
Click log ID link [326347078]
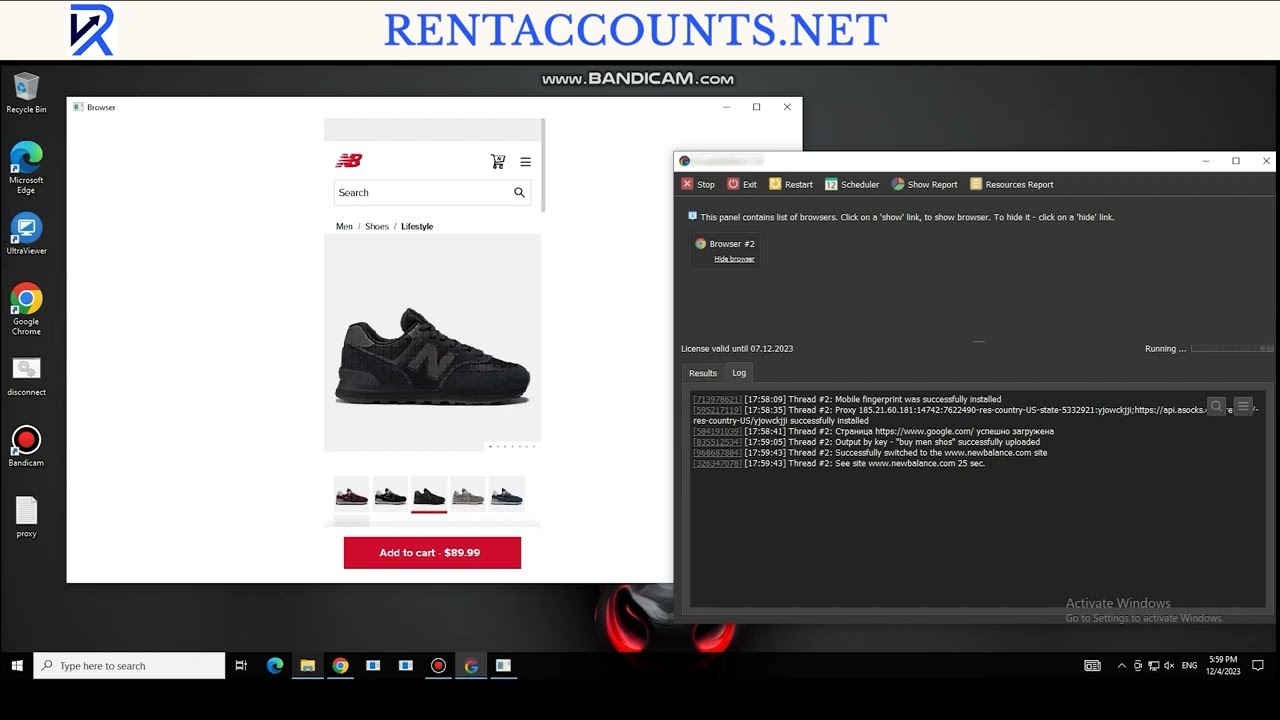(x=718, y=464)
